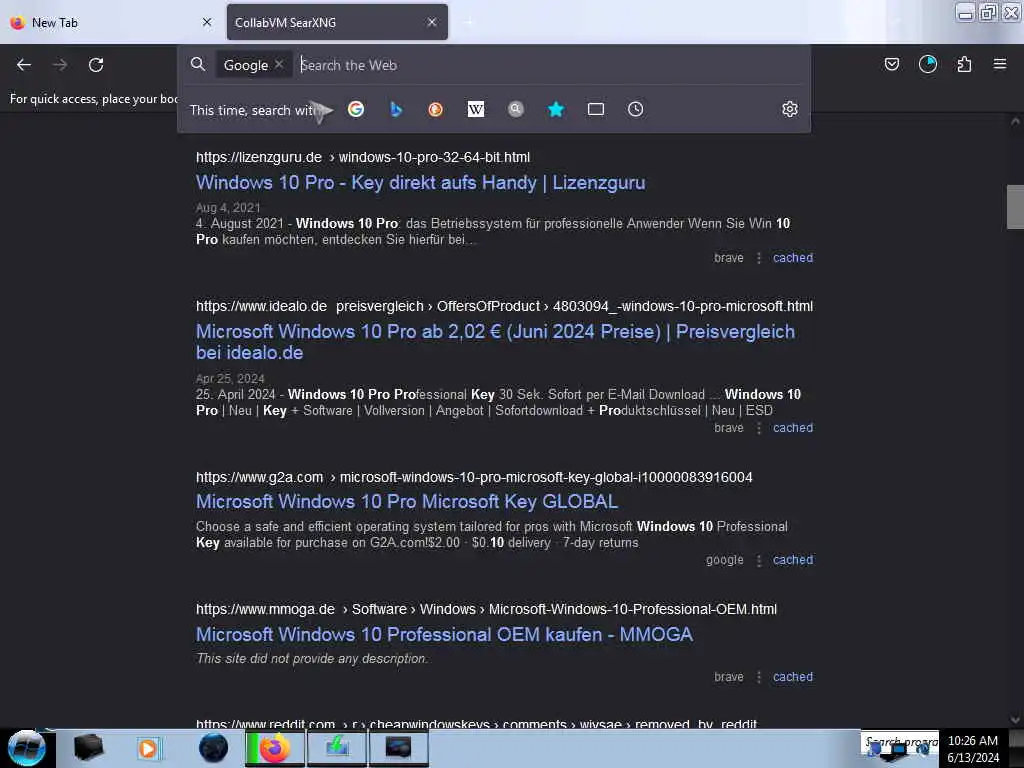Click 'Aug 4, 2021' date text
The width and height of the screenshot is (1024, 768).
click(x=228, y=208)
